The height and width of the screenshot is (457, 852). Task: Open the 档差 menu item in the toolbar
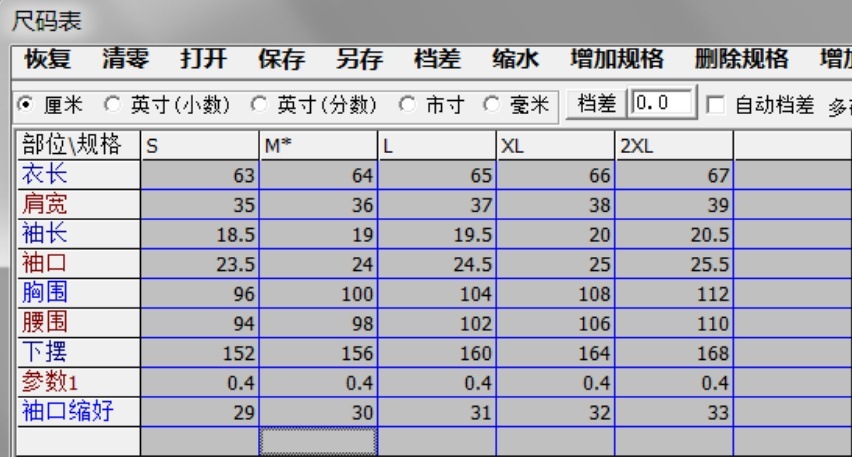437,59
